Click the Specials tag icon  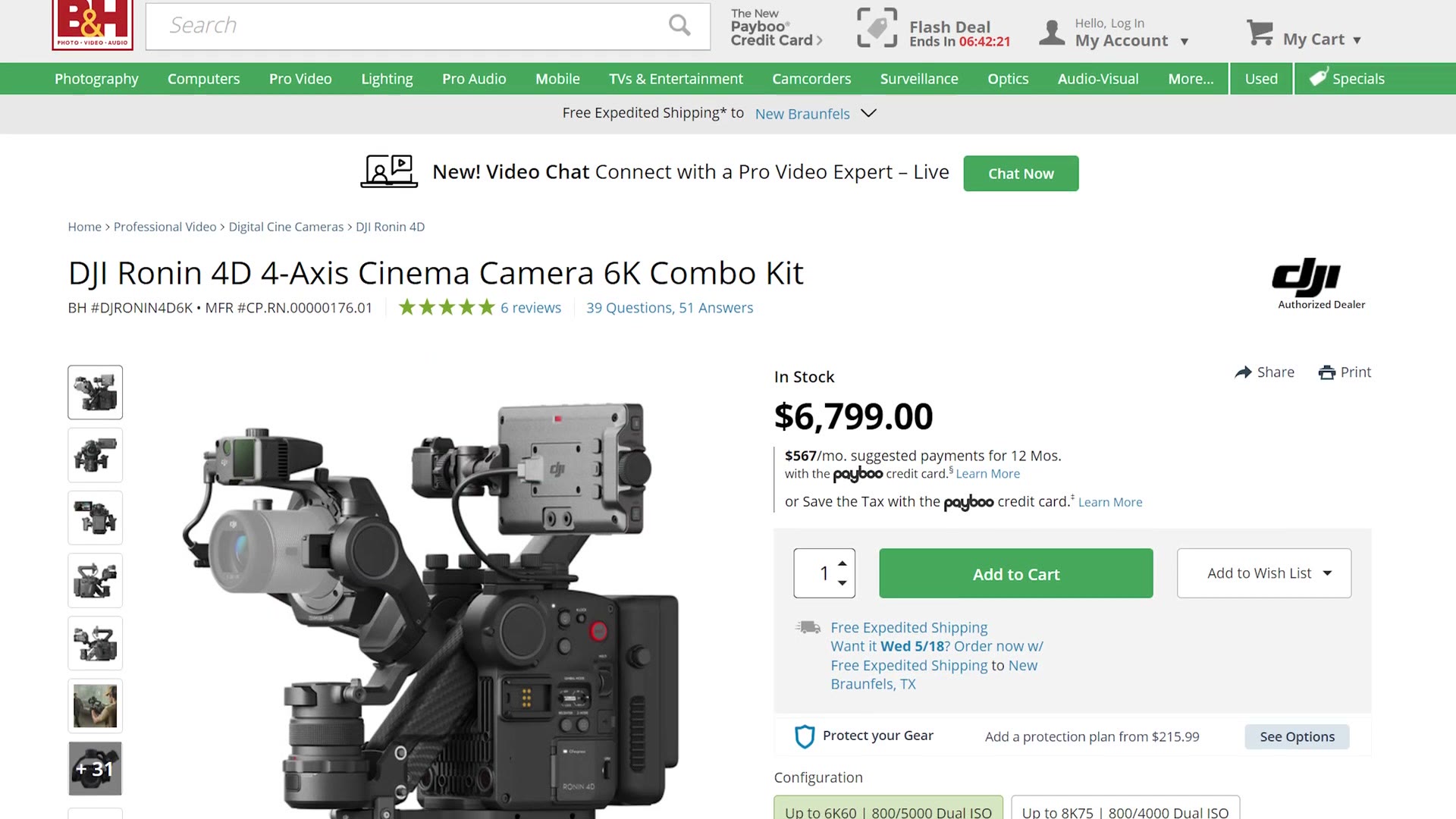click(x=1319, y=77)
